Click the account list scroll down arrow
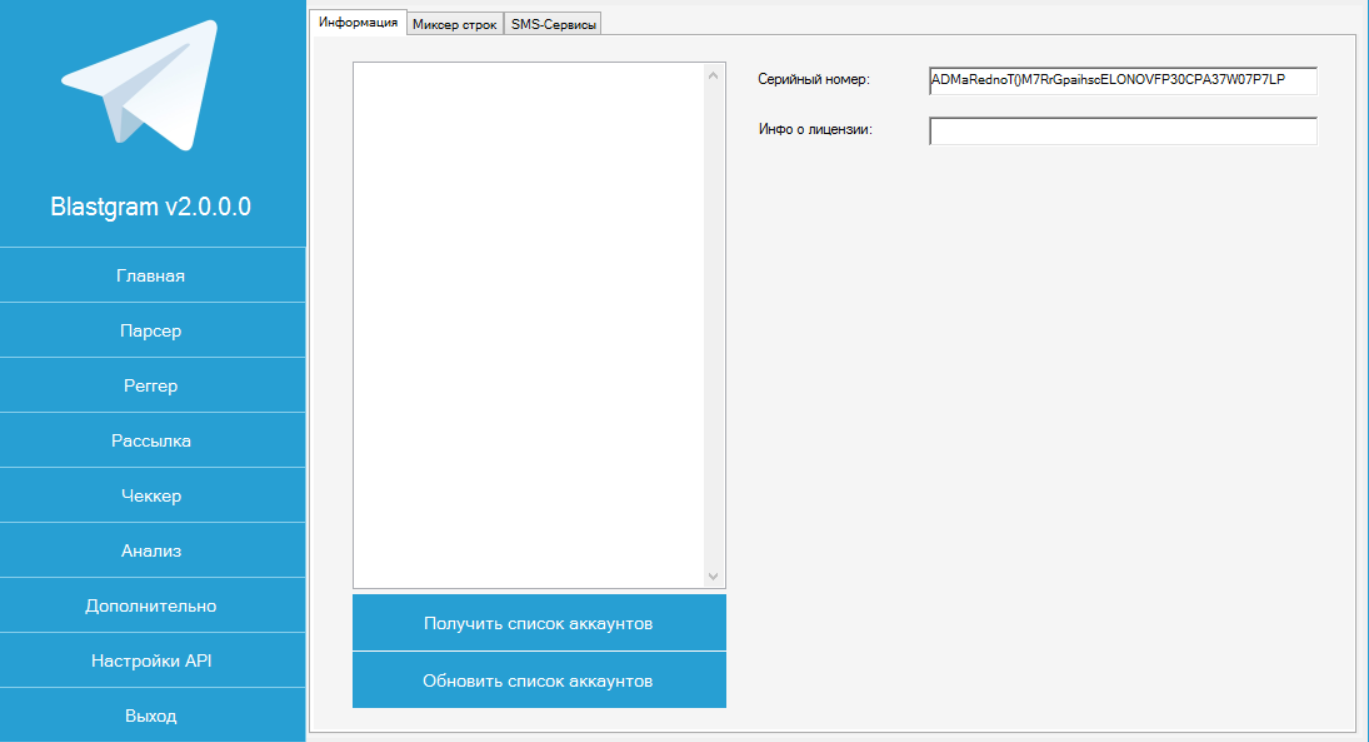 713,576
